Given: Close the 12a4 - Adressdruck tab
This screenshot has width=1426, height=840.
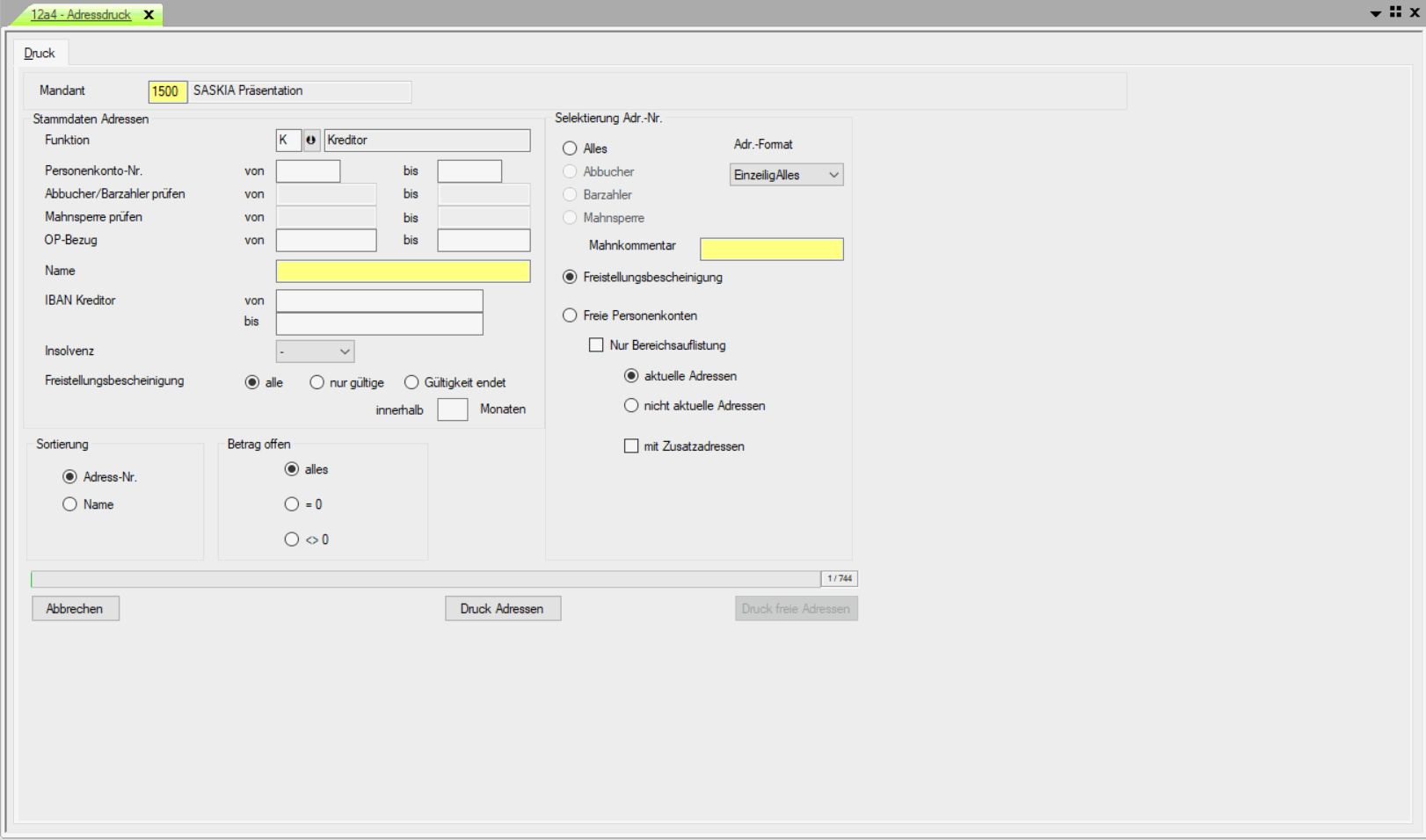Looking at the screenshot, I should click(149, 15).
